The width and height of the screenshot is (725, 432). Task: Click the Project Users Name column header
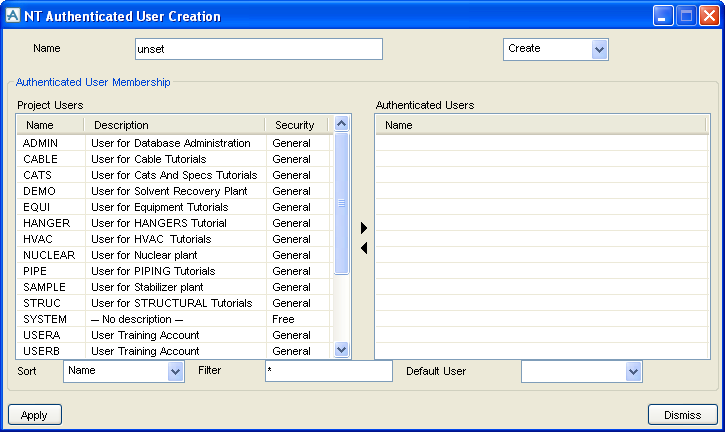(50, 125)
